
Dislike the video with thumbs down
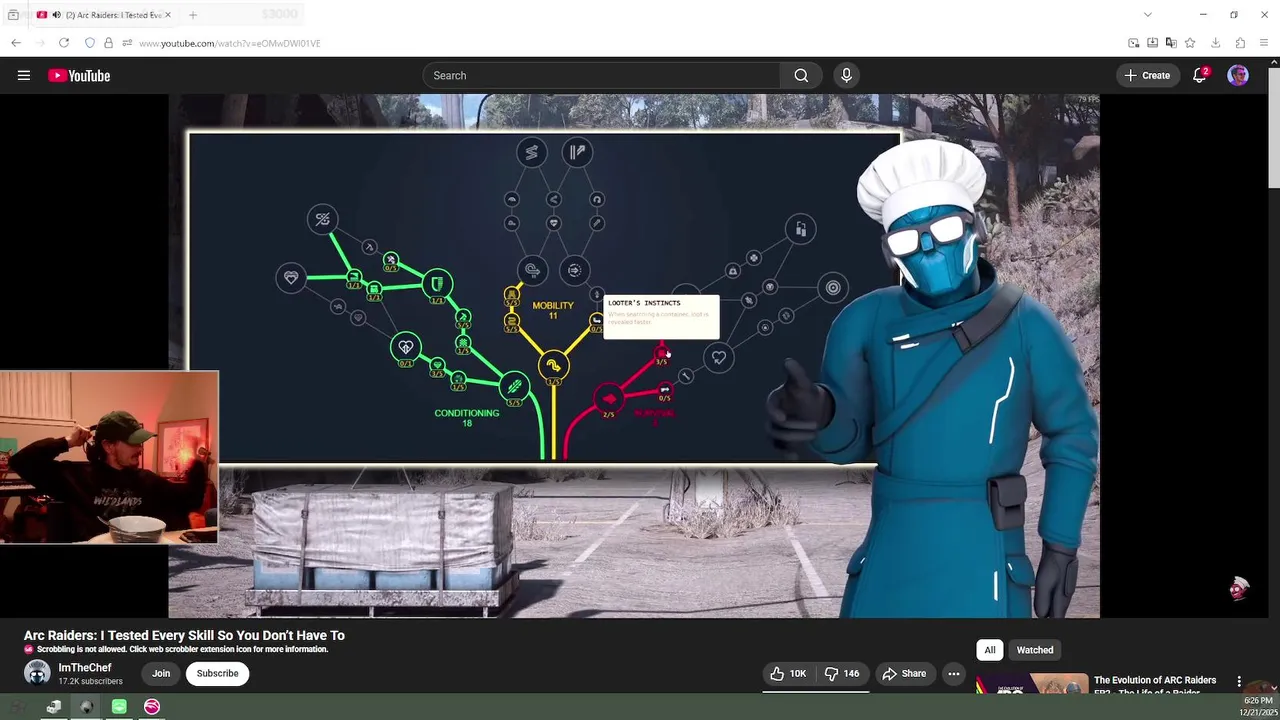(841, 674)
